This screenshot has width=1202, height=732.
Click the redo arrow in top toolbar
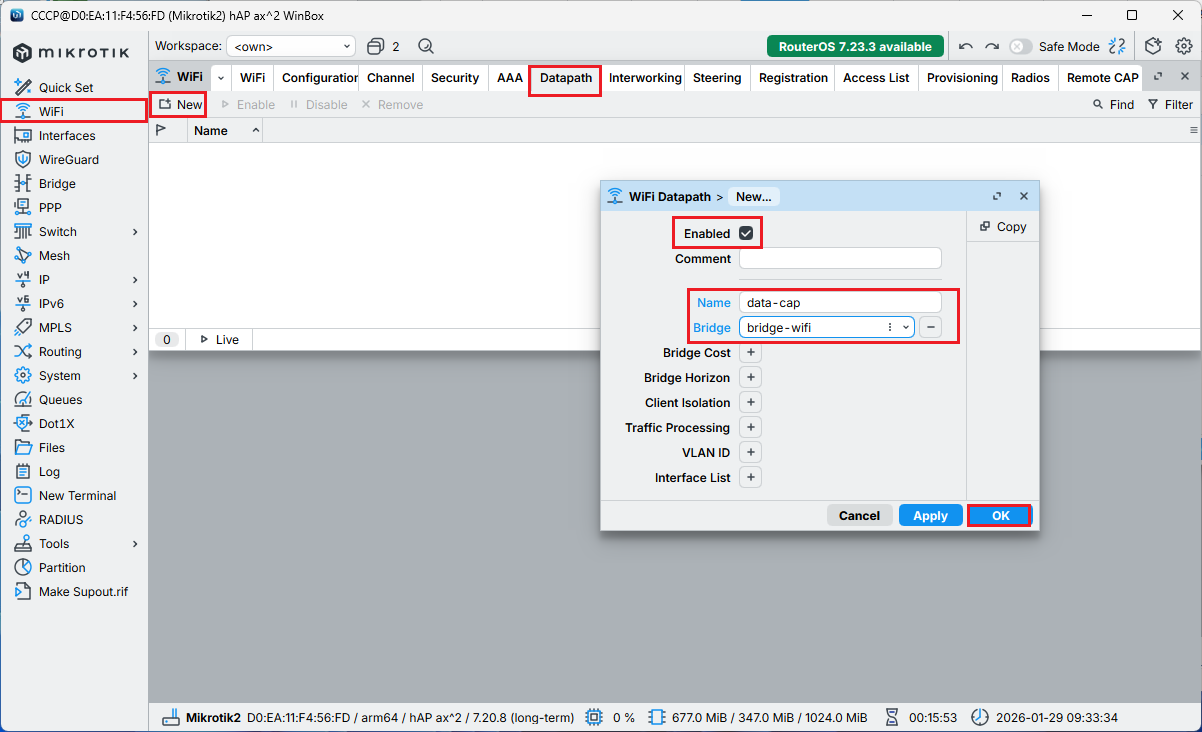click(x=992, y=46)
